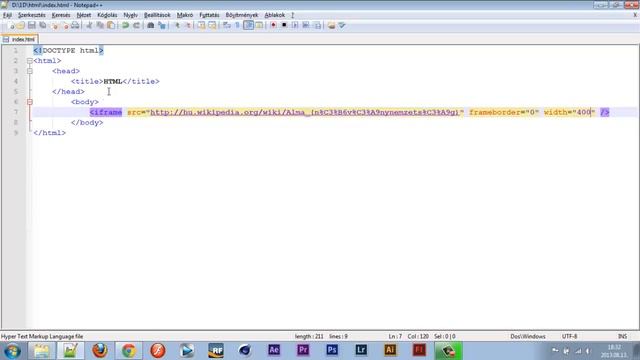640x360 pixels.
Task: Open Firefox from the taskbar
Action: click(100, 351)
